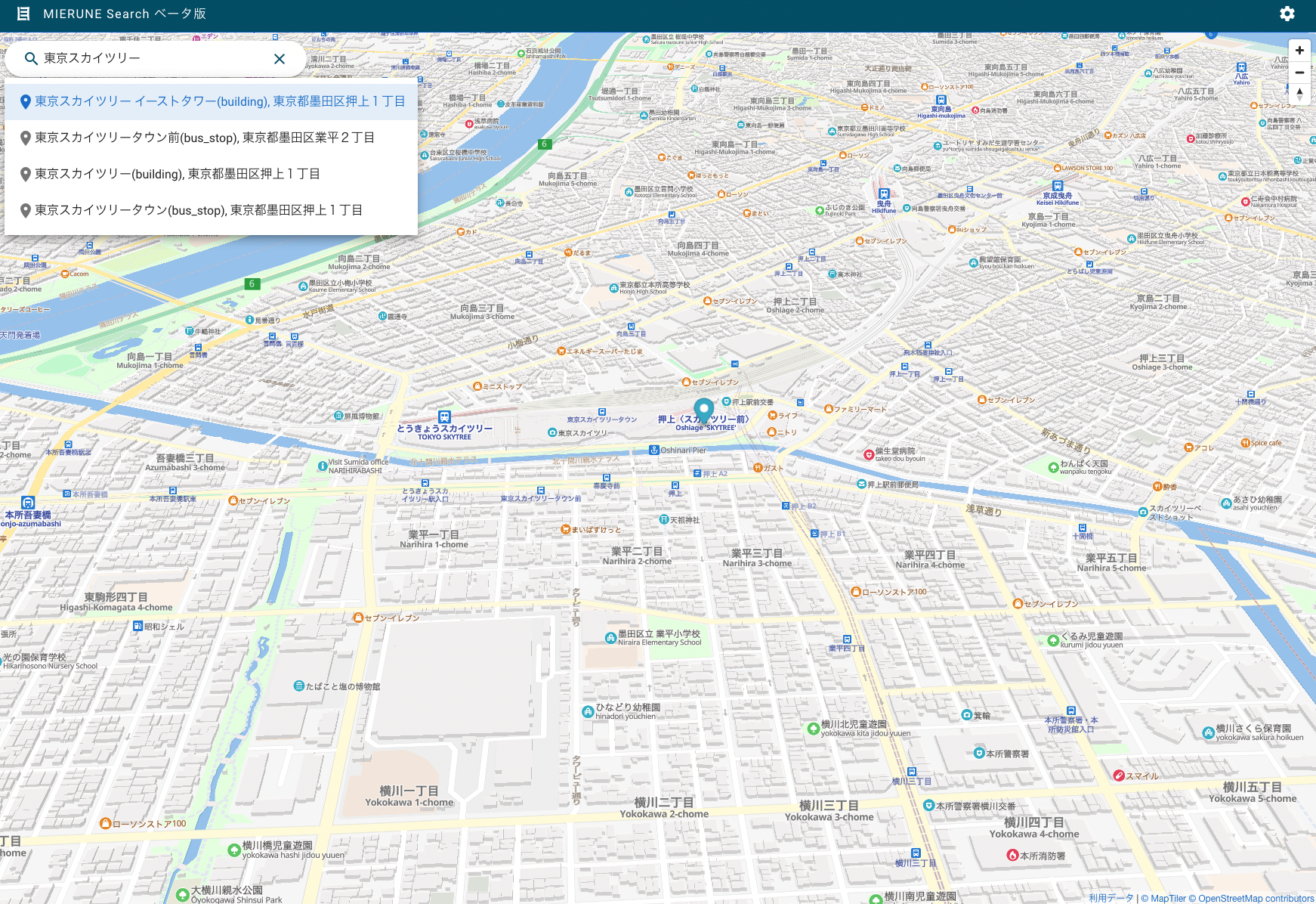Select the 曳舟 Hikifune station icon
This screenshot has height=904, width=1316.
tap(884, 194)
